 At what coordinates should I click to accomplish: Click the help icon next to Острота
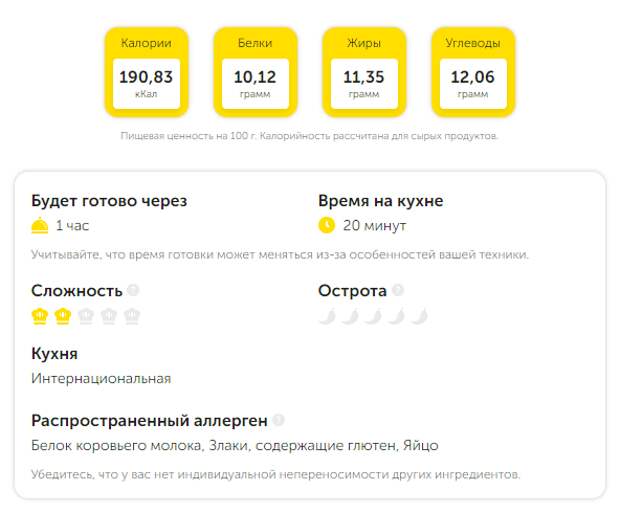point(398,290)
